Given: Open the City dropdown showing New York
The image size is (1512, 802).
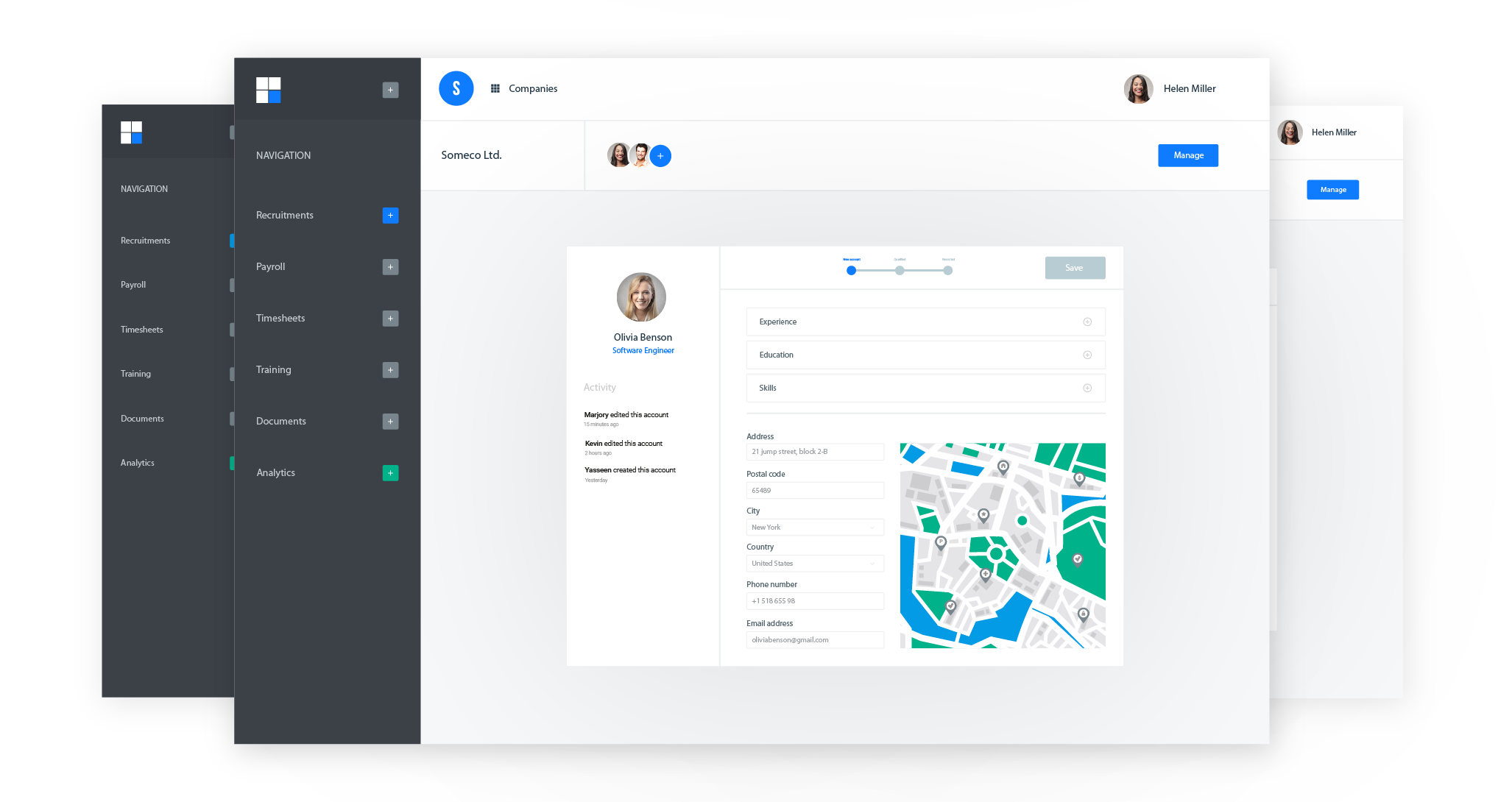Looking at the screenshot, I should point(814,528).
